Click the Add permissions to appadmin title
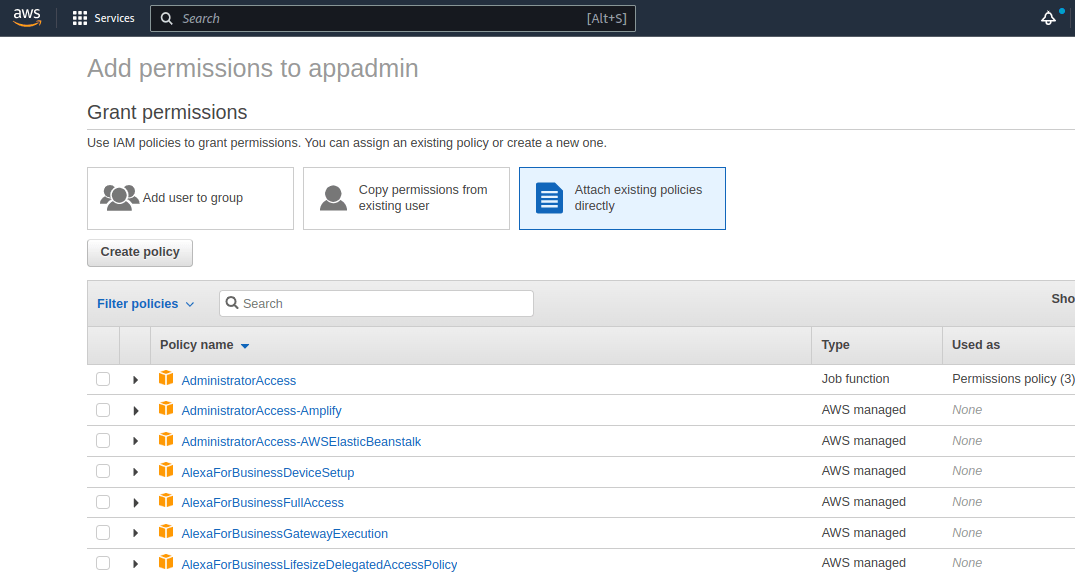Image resolution: width=1075 pixels, height=576 pixels. [x=252, y=69]
